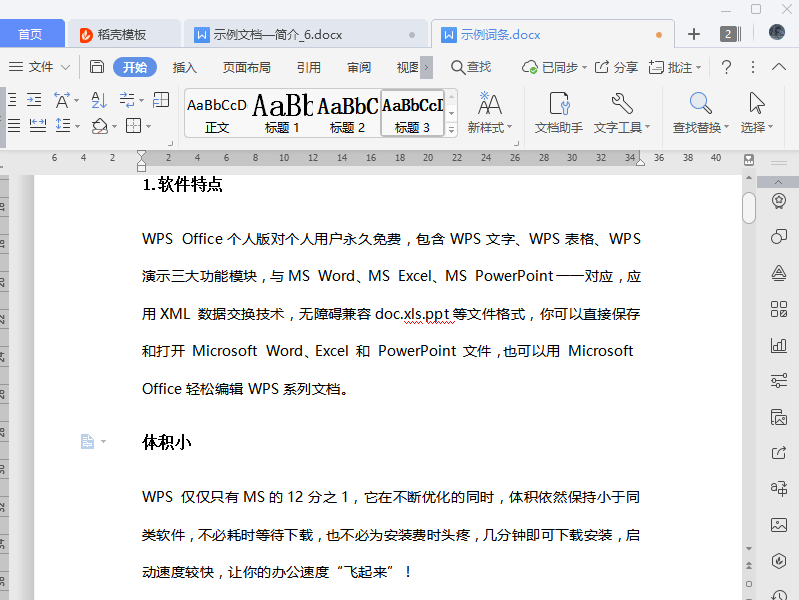Viewport: 799px width, 600px height.
Task: Switch to the 插入 ribbon tab
Action: [185, 67]
